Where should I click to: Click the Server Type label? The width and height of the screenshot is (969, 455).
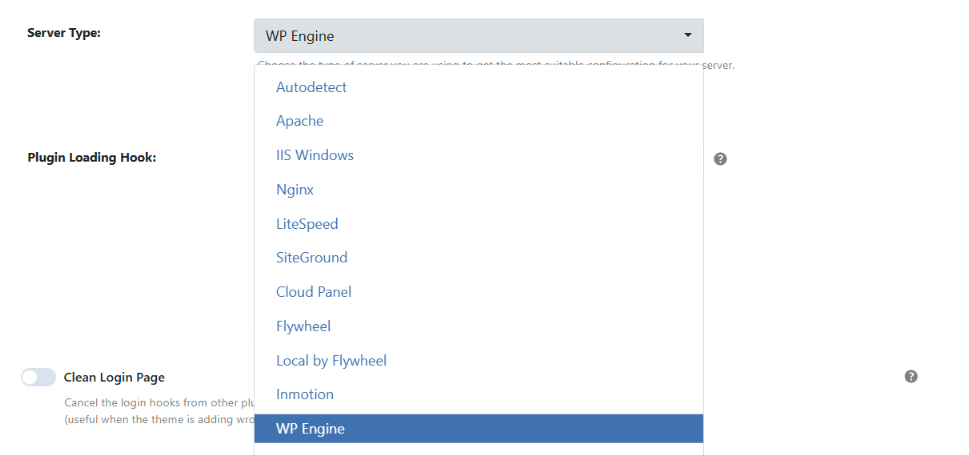pyautogui.click(x=64, y=33)
